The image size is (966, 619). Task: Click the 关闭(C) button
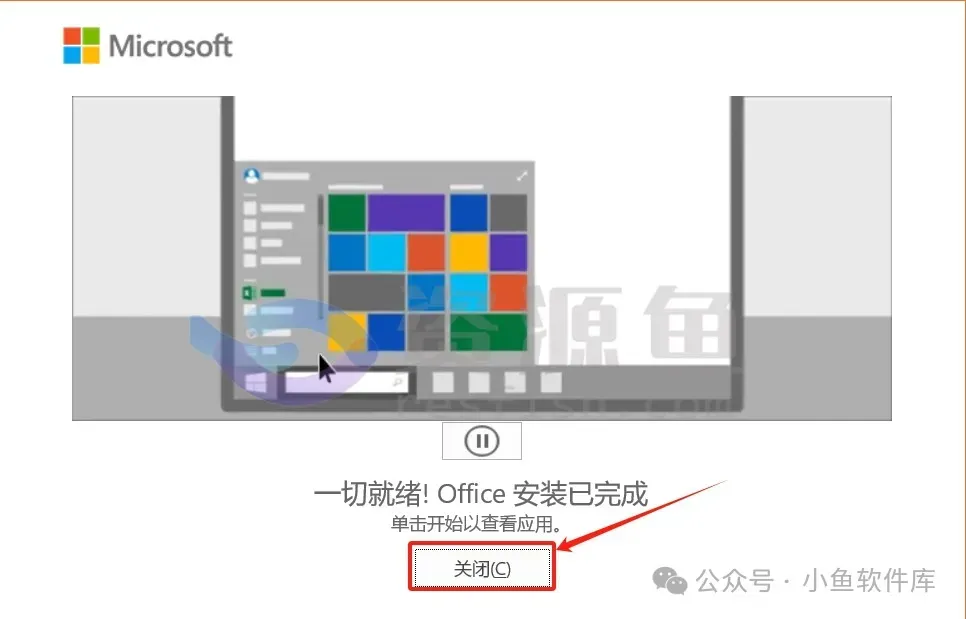482,568
